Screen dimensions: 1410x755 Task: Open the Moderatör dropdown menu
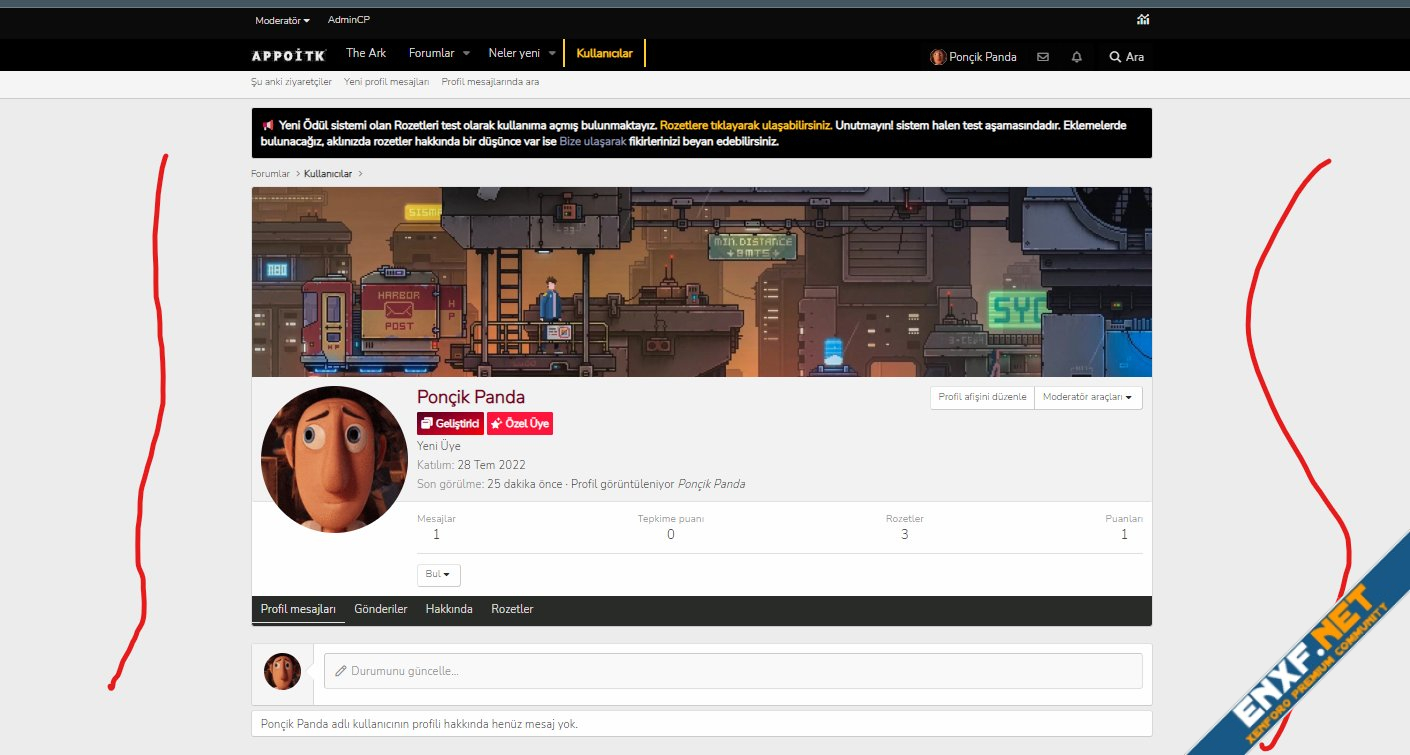[x=282, y=20]
